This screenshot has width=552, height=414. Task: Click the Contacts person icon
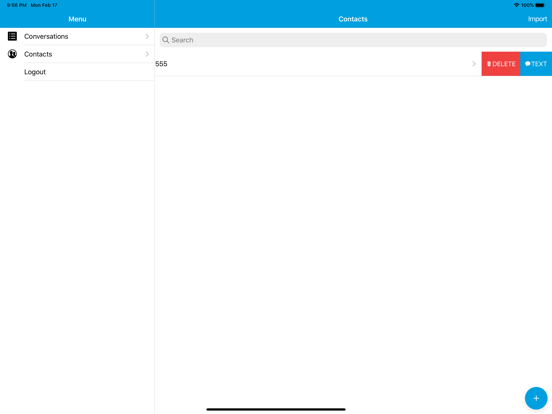click(12, 54)
